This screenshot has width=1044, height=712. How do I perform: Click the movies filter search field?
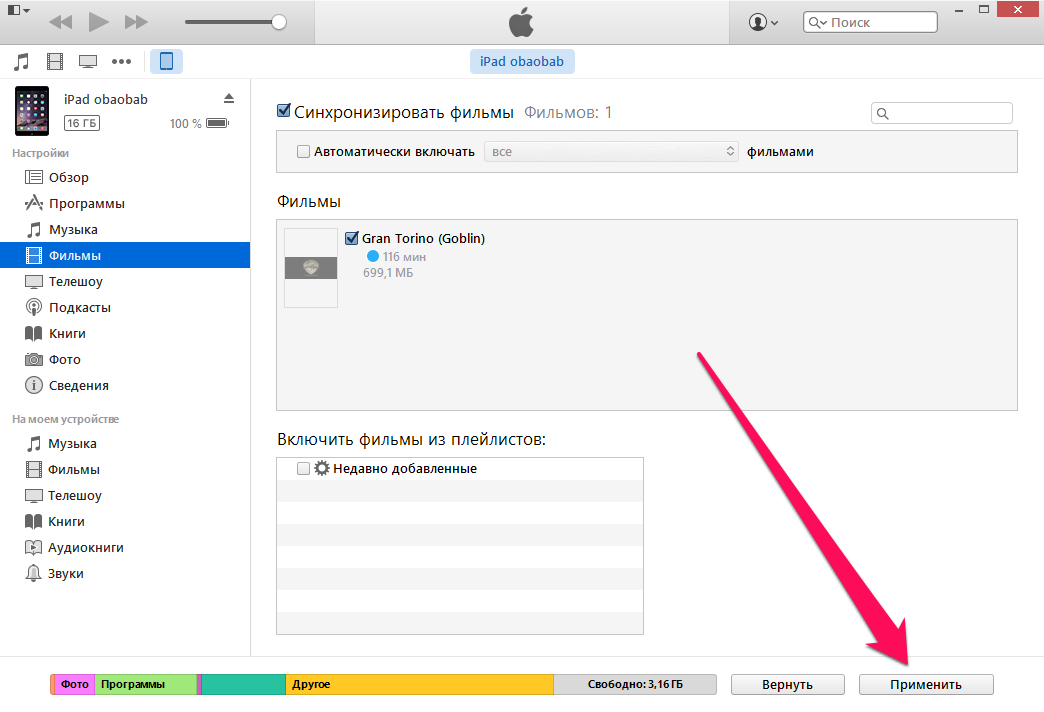point(941,113)
